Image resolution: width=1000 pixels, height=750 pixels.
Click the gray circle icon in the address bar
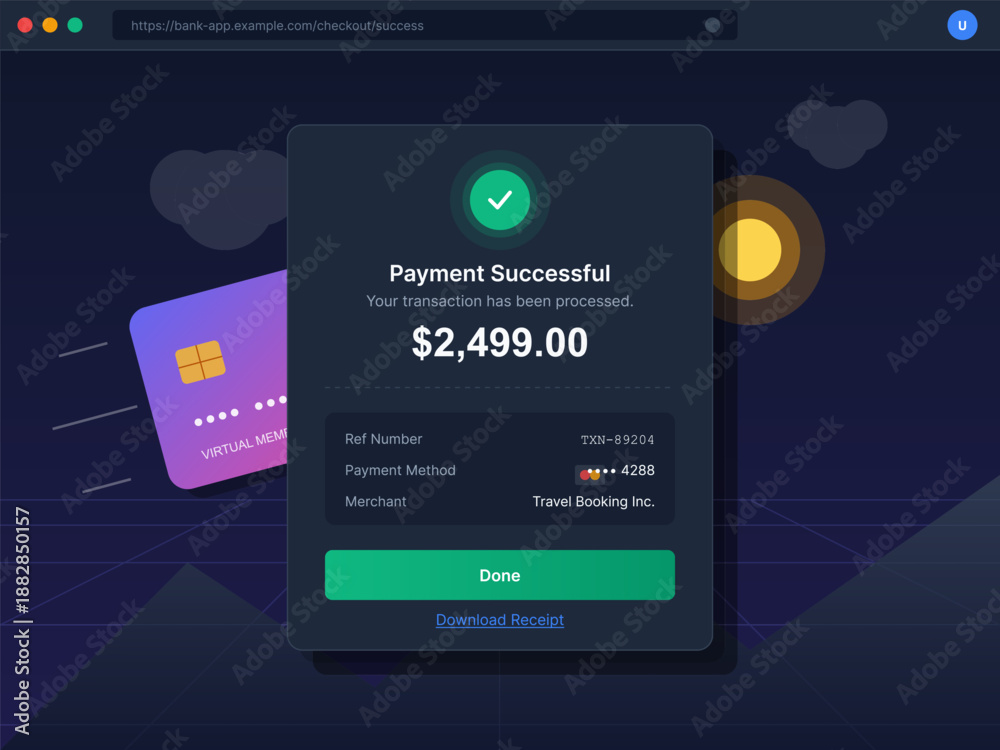712,26
